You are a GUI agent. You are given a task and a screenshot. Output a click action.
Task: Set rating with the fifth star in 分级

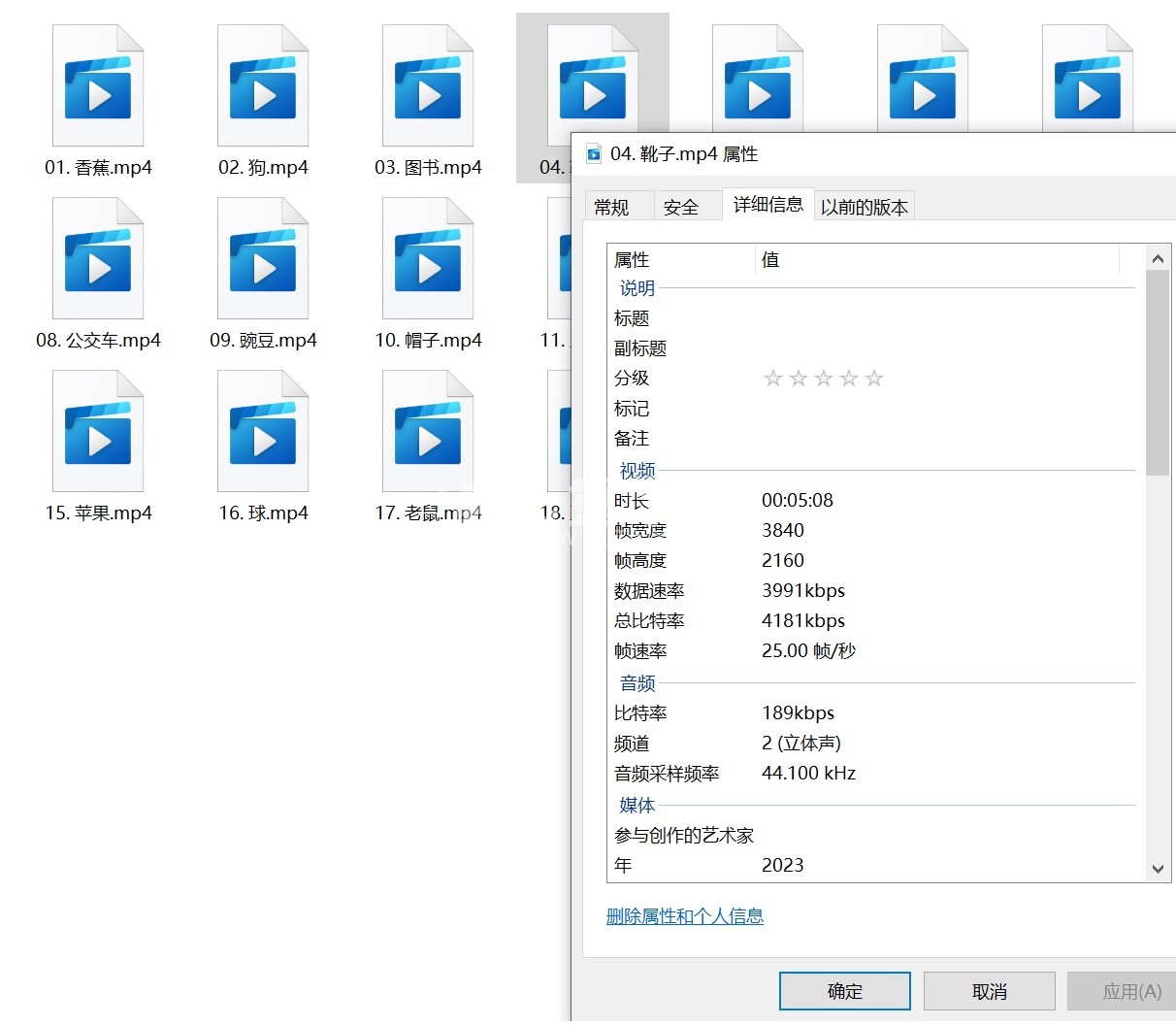(874, 379)
